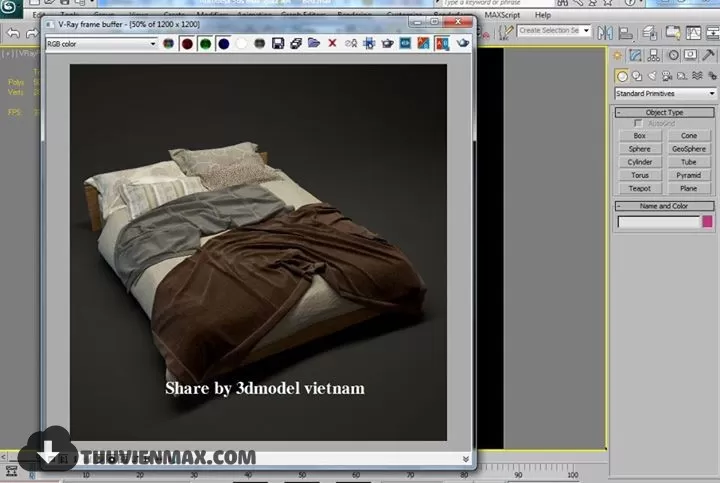
Task: Toggle the A/B compare red icon
Action: (442, 44)
